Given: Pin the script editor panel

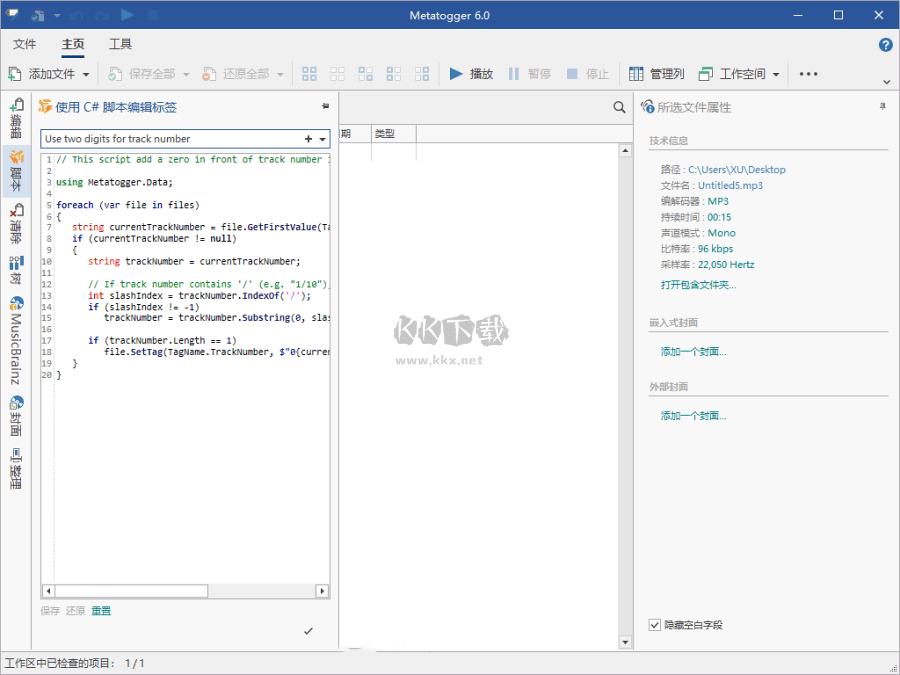Looking at the screenshot, I should pyautogui.click(x=325, y=107).
